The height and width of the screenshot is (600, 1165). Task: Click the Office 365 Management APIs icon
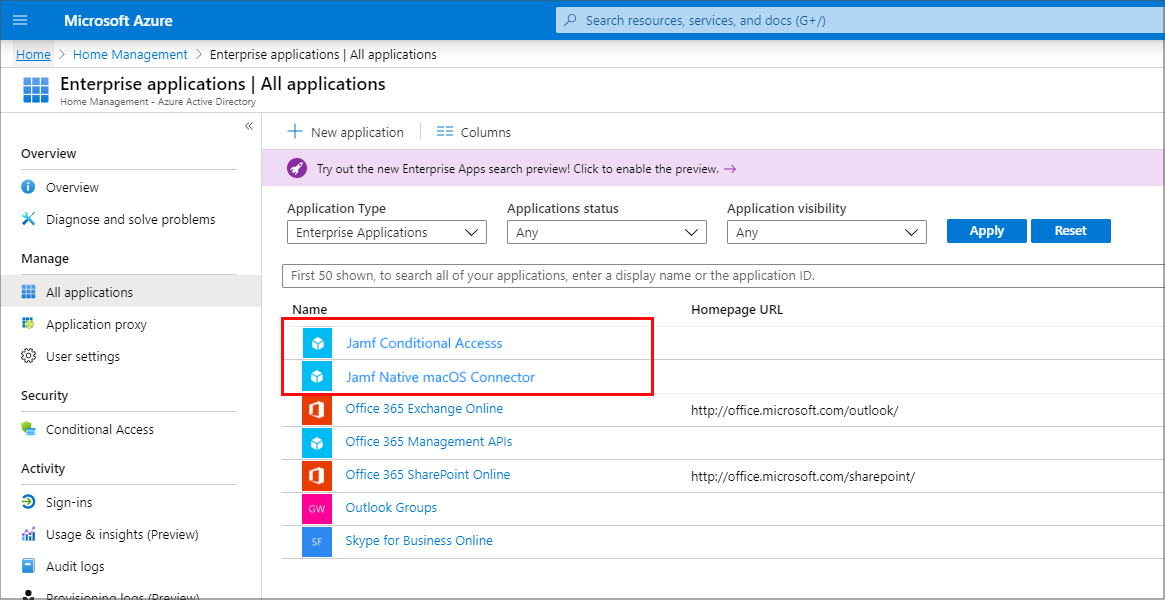pyautogui.click(x=317, y=443)
